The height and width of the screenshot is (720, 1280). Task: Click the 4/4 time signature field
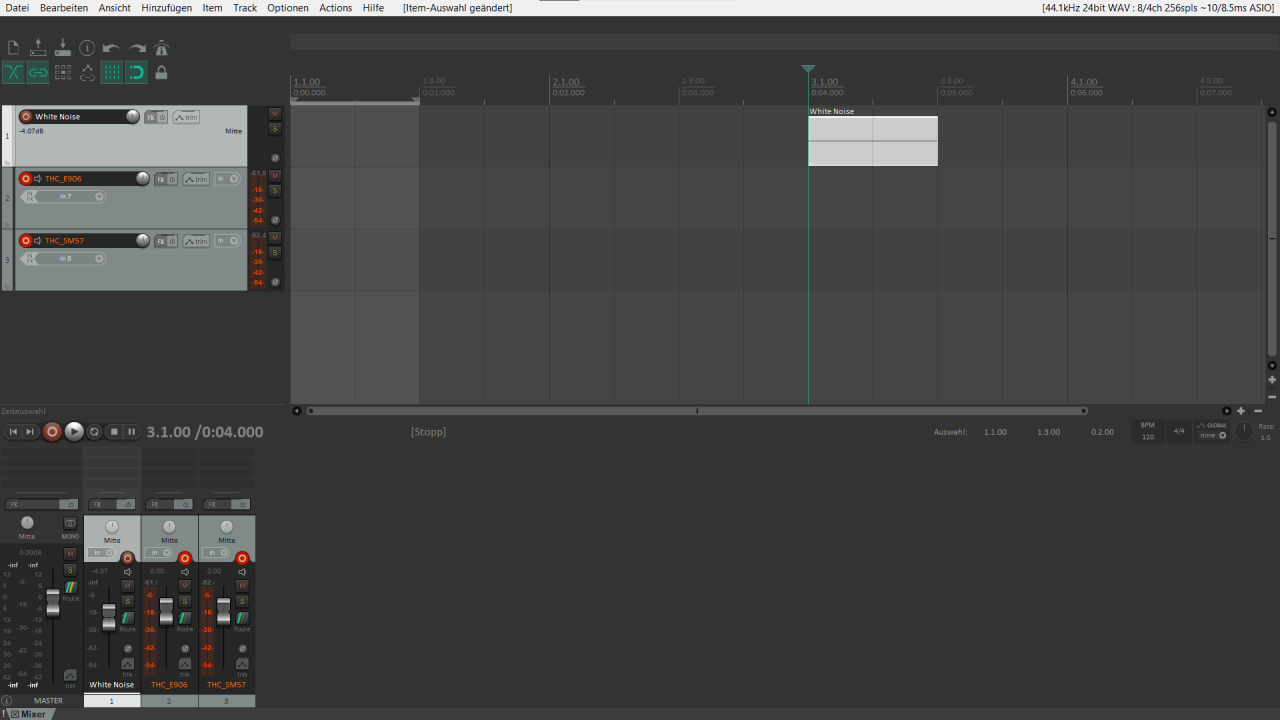[1179, 432]
